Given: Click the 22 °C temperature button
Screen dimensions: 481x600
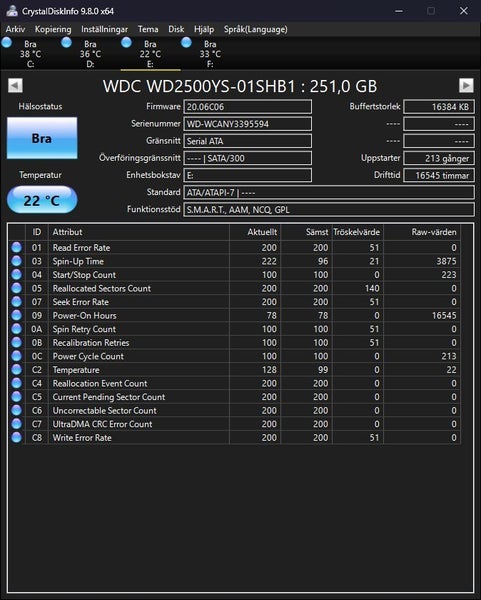Looking at the screenshot, I should click(42, 200).
